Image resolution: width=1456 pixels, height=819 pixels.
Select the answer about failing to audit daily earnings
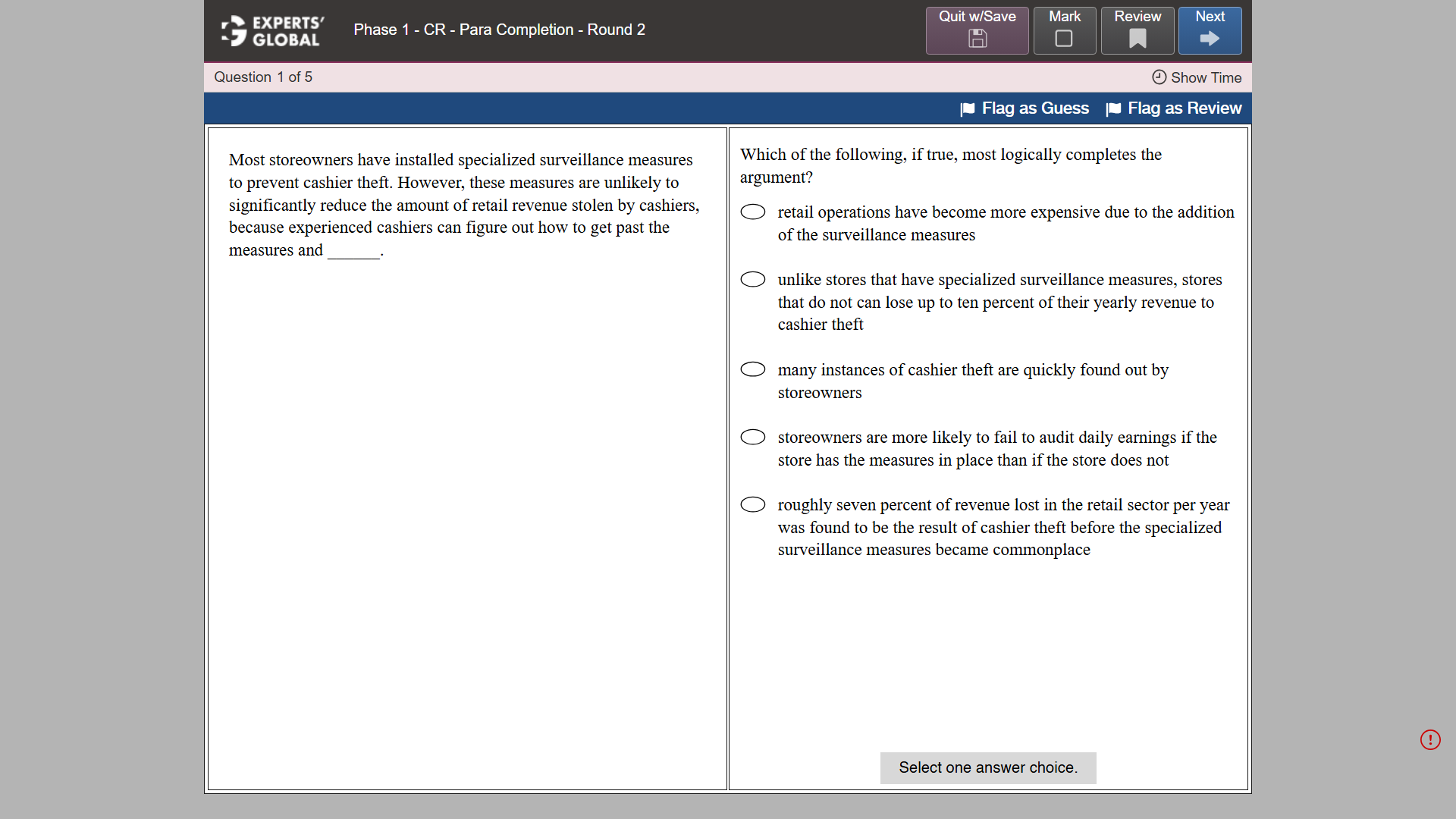(753, 437)
